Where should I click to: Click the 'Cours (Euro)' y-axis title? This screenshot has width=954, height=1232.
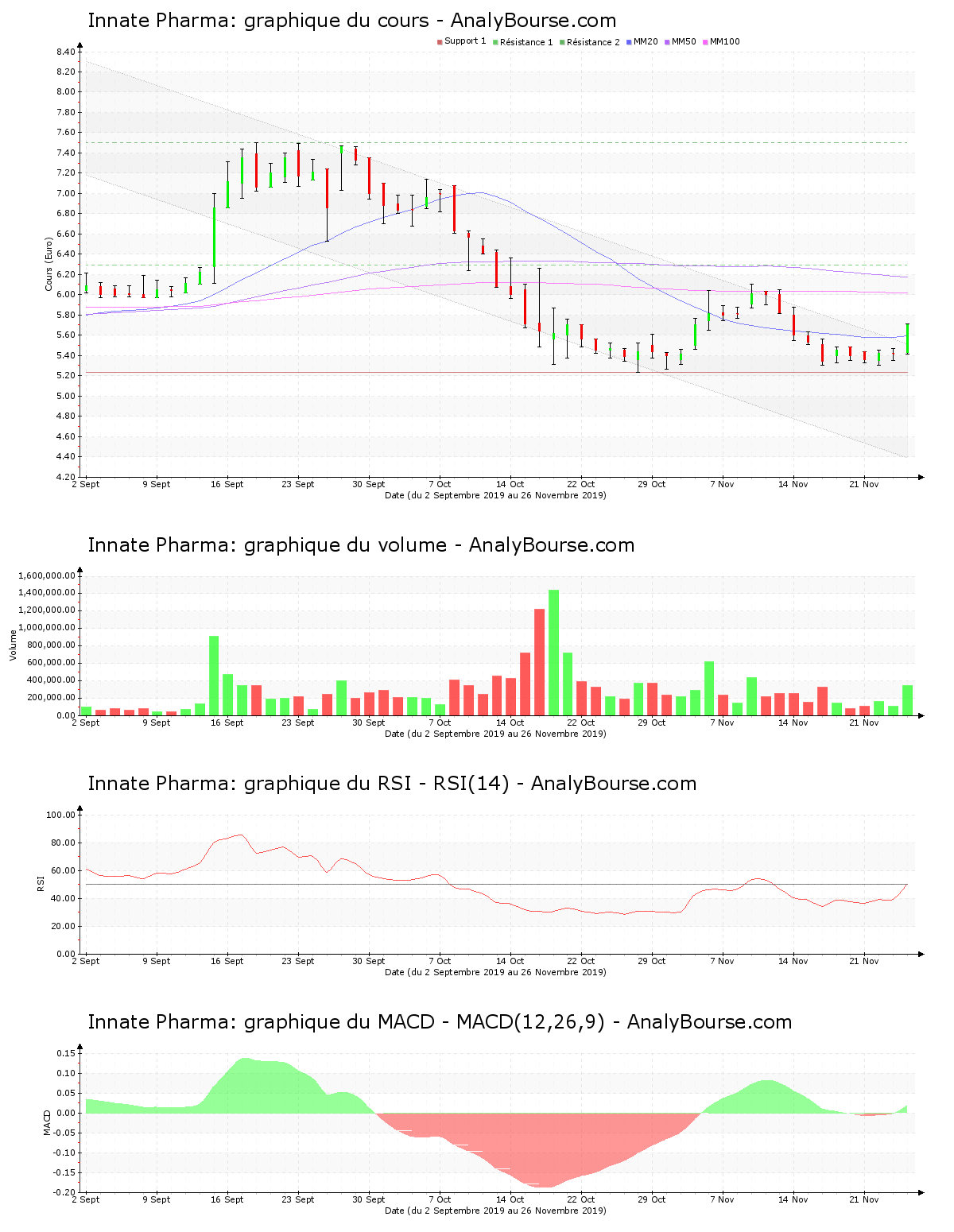tap(48, 264)
